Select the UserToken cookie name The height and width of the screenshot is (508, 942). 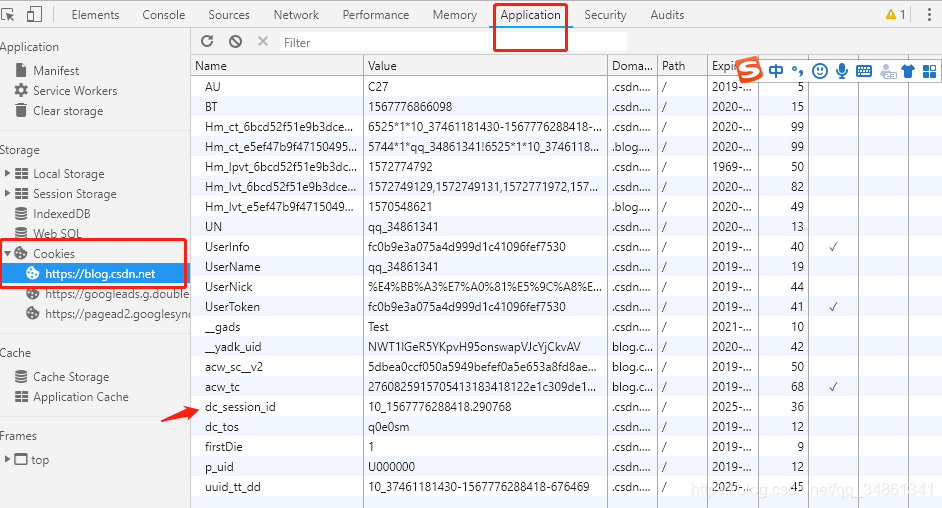tap(232, 307)
